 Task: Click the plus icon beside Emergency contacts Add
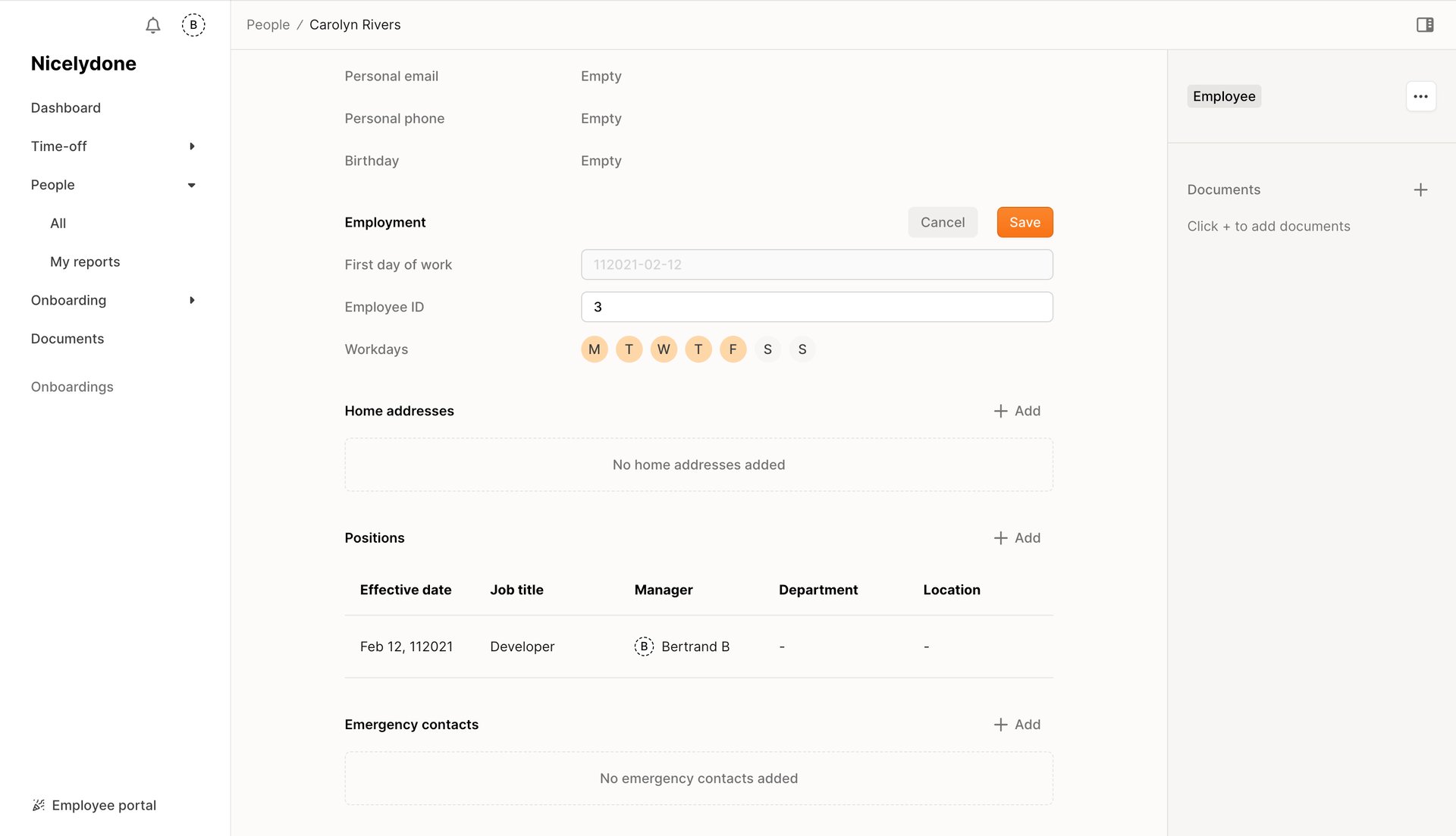click(x=1000, y=725)
